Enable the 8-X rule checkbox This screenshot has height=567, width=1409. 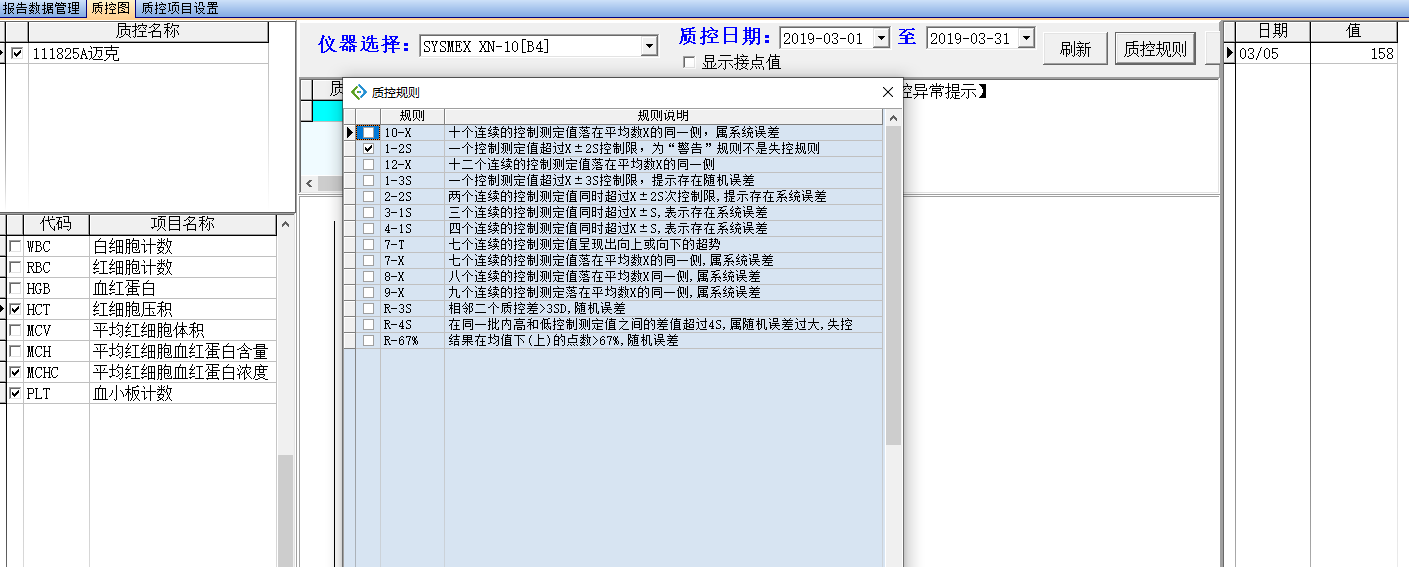click(369, 276)
